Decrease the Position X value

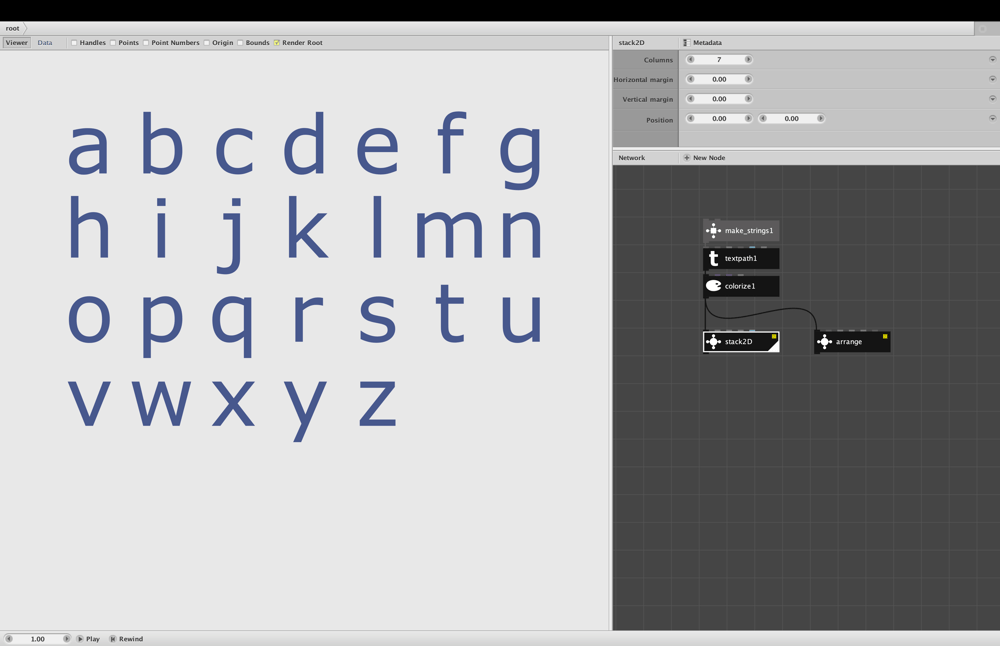(690, 119)
